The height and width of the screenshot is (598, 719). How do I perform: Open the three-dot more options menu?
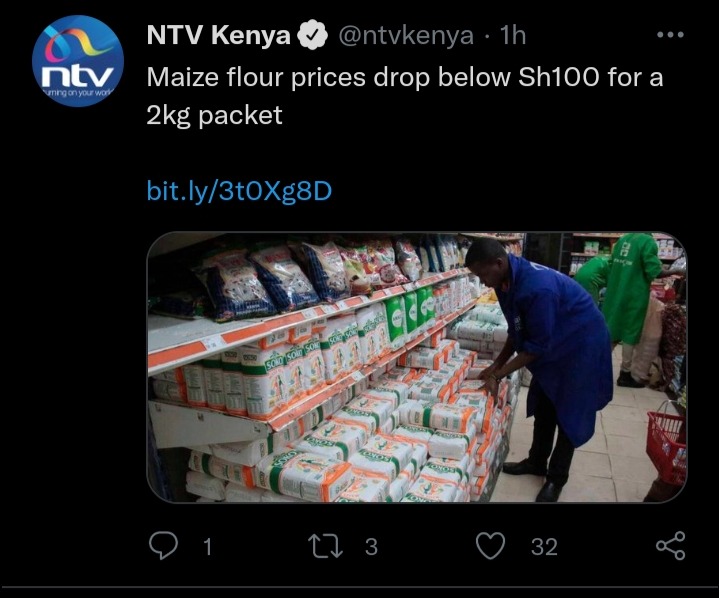670,34
